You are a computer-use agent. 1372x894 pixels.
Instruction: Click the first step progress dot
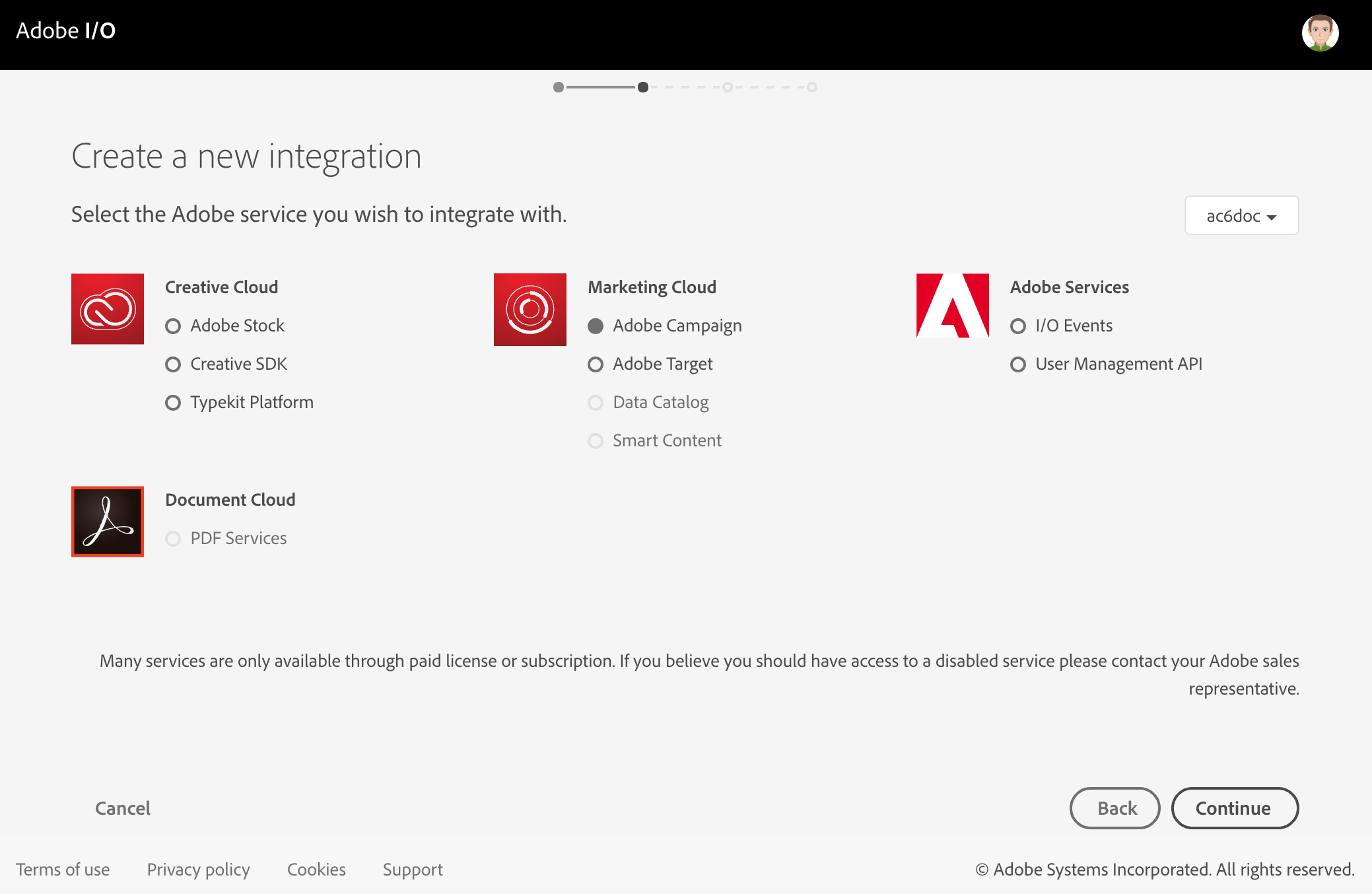click(559, 87)
